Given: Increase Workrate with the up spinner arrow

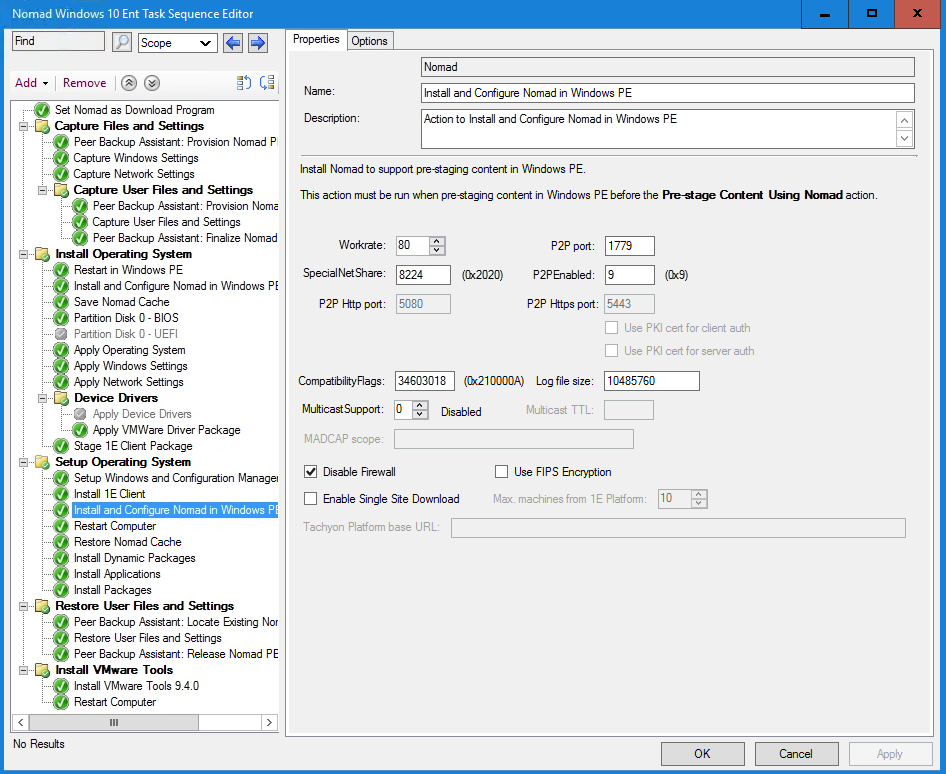Looking at the screenshot, I should (437, 241).
